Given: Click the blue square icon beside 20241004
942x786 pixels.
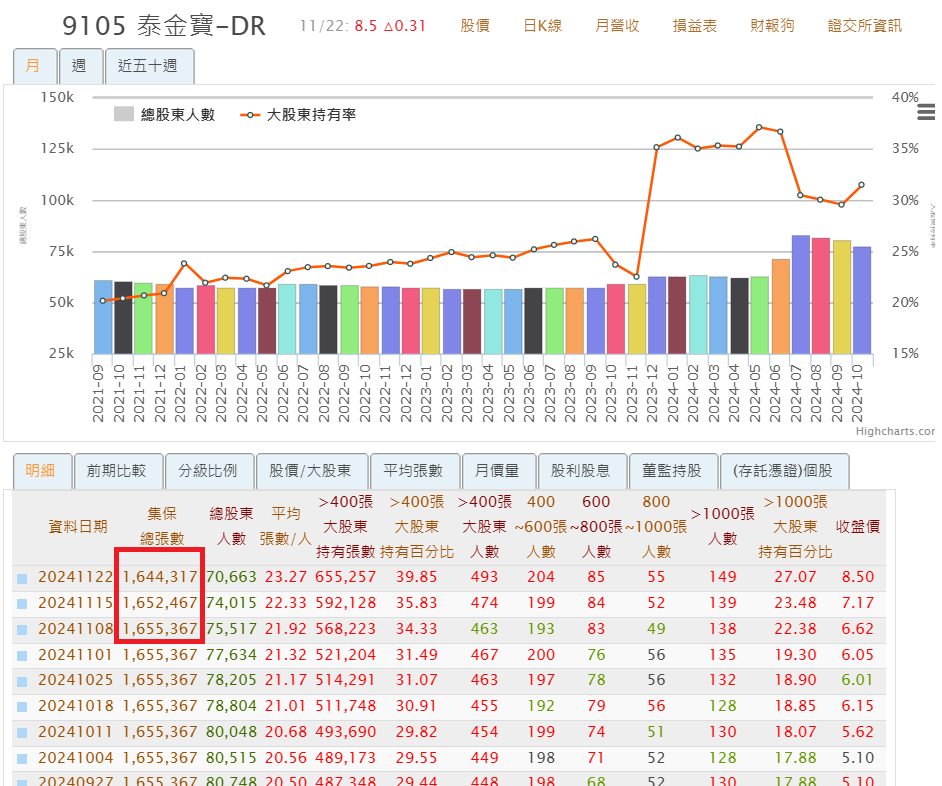Looking at the screenshot, I should tap(22, 758).
